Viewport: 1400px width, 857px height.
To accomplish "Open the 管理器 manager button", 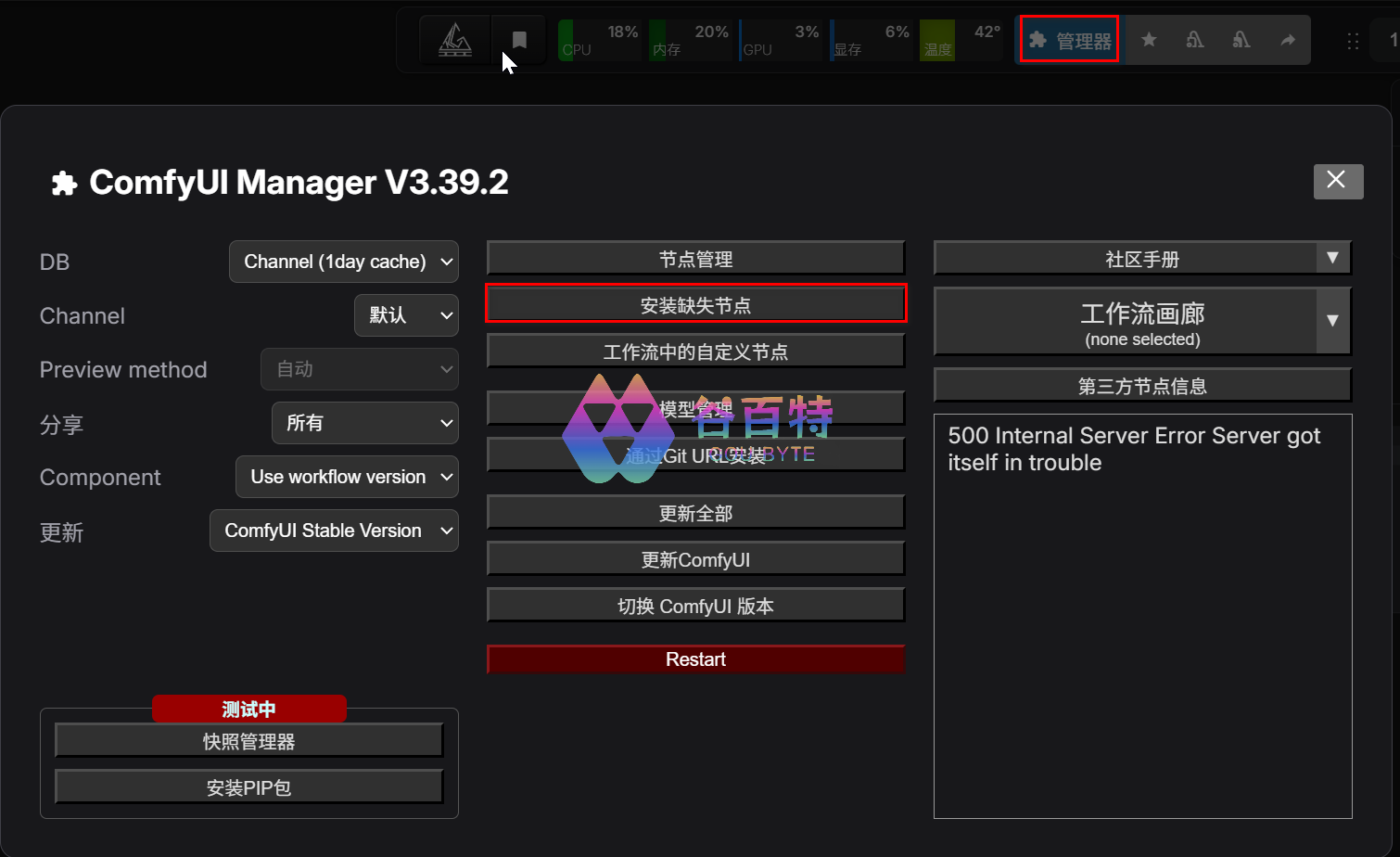I will [x=1069, y=40].
